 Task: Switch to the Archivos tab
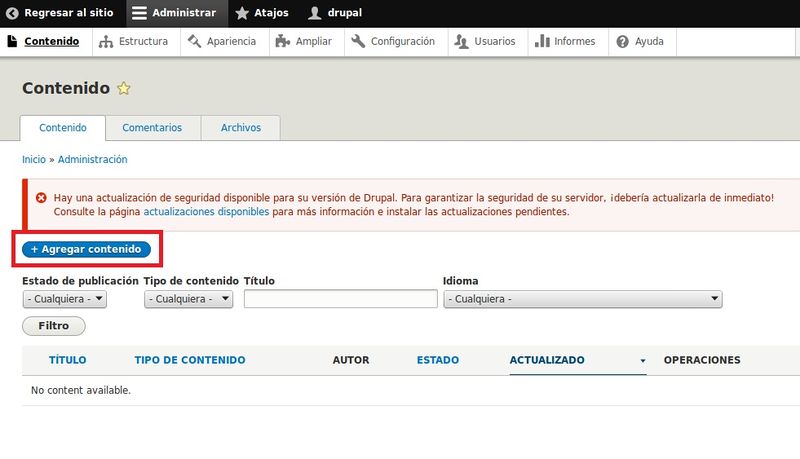click(x=241, y=128)
